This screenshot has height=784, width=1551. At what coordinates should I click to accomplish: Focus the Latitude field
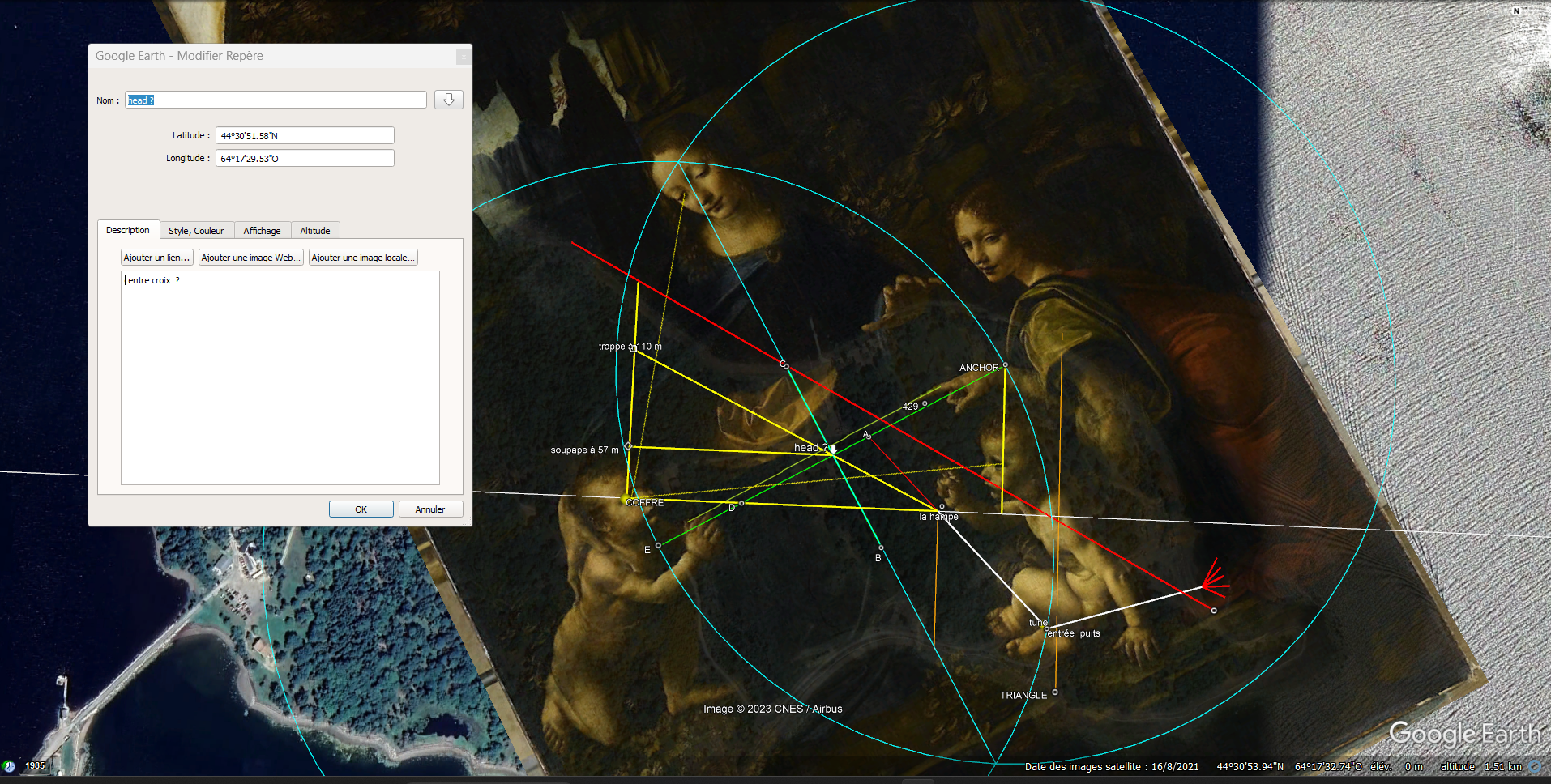[x=305, y=135]
